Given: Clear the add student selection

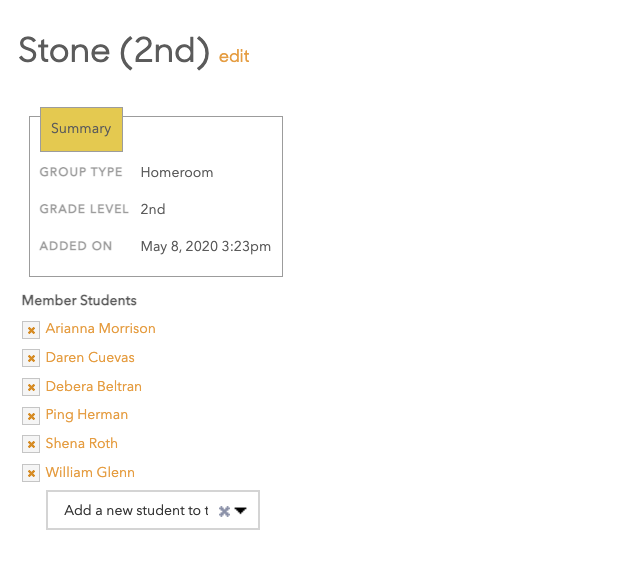Looking at the screenshot, I should click(224, 511).
